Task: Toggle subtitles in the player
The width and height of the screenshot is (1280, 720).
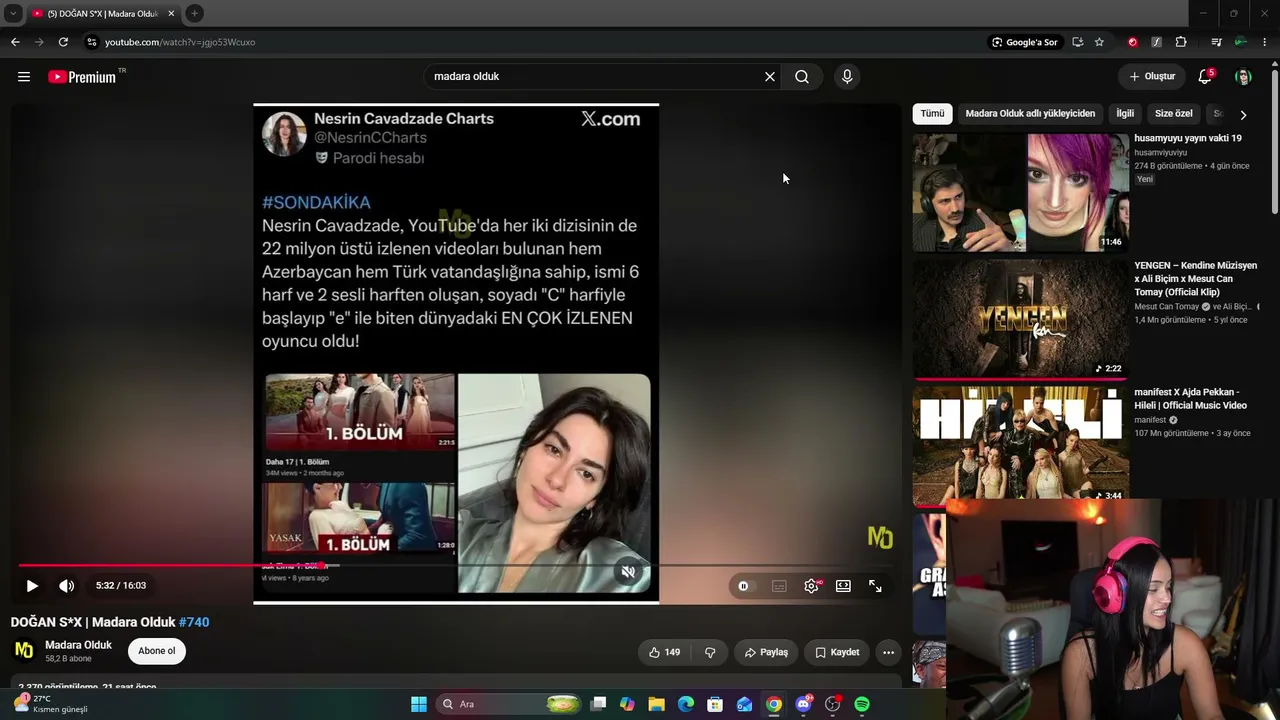Action: 779,586
